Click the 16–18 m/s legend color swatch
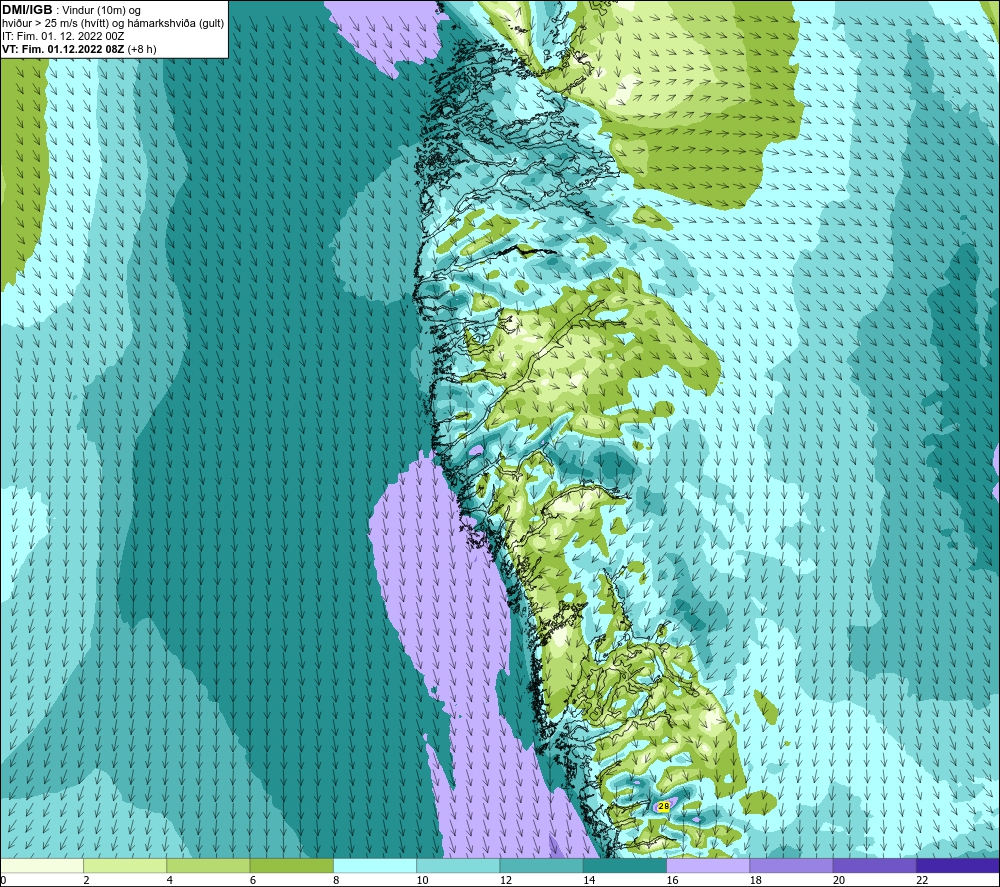 tap(709, 866)
